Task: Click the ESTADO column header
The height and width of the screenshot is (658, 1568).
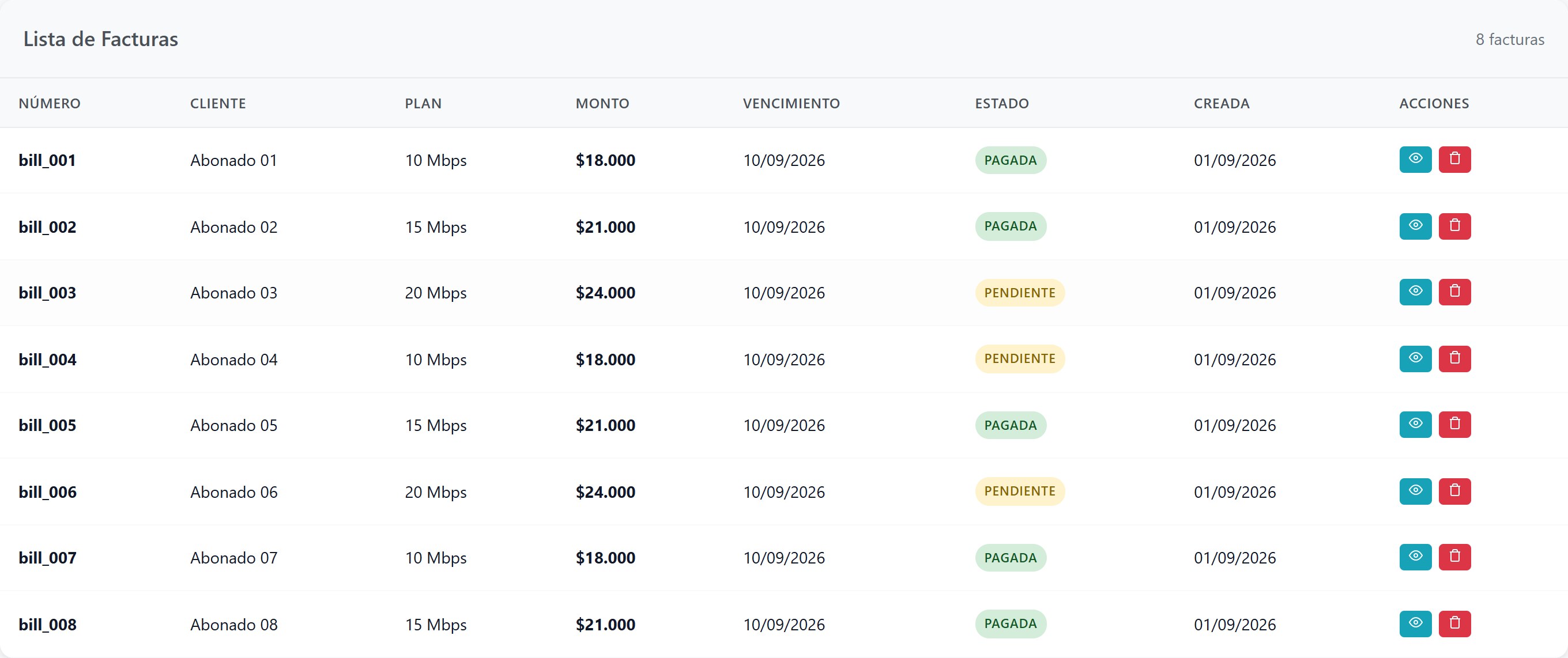Action: point(1002,103)
